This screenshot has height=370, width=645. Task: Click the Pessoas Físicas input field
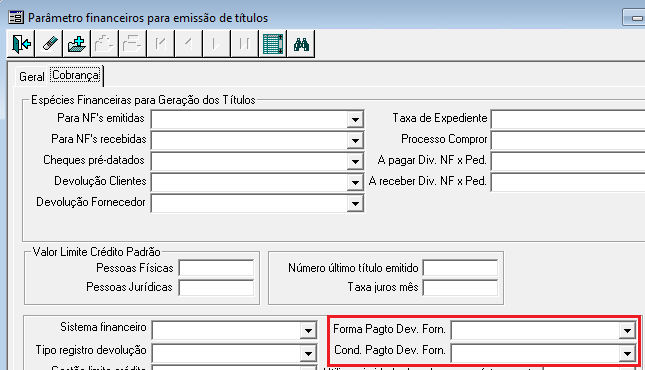[x=216, y=268]
